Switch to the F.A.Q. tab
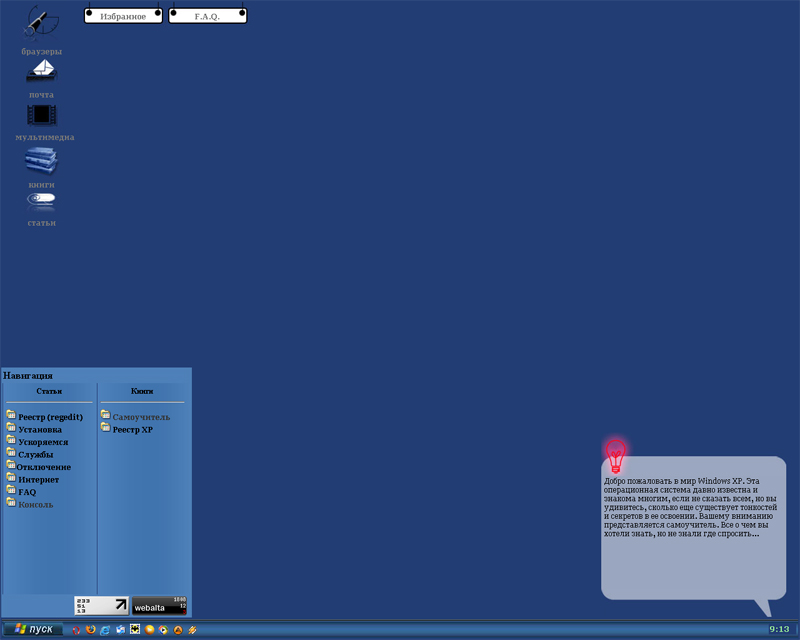The height and width of the screenshot is (640, 800). point(207,16)
